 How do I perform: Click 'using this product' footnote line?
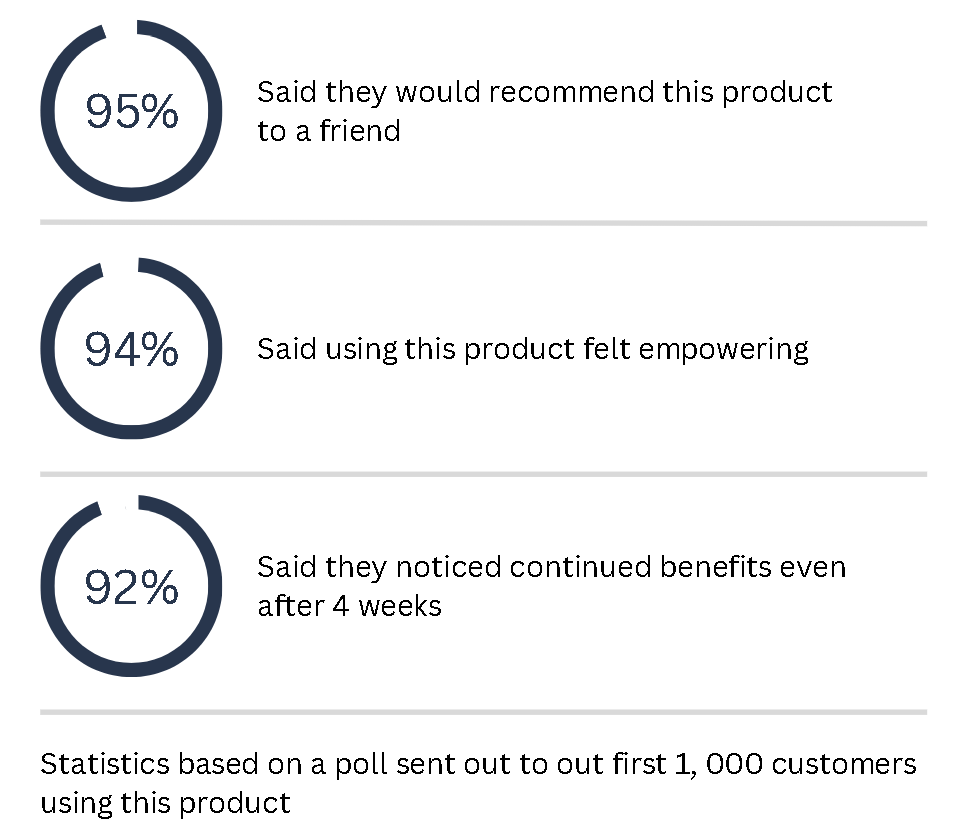[165, 803]
